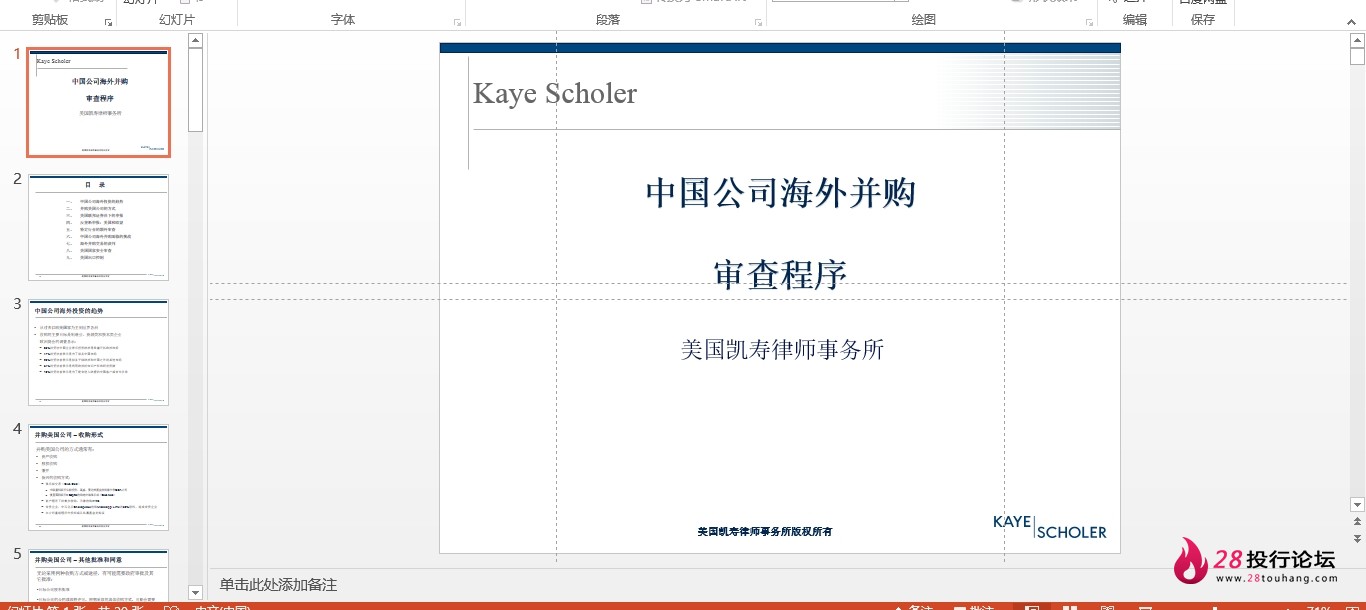The width and height of the screenshot is (1366, 610).
Task: Go to previous slide with double-up arrow
Action: coord(1357,522)
